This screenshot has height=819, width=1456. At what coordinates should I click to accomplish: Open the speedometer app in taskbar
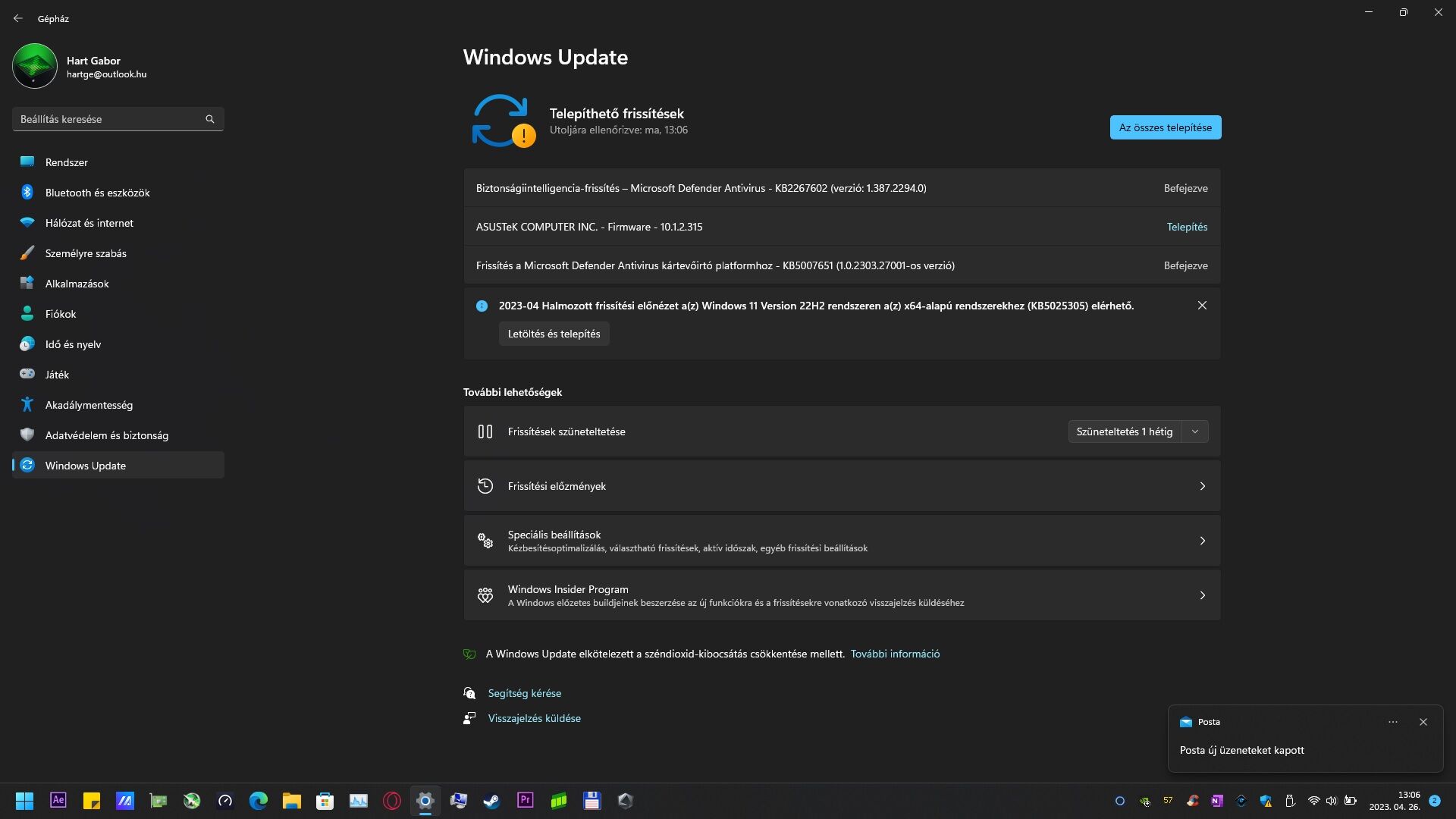click(225, 801)
